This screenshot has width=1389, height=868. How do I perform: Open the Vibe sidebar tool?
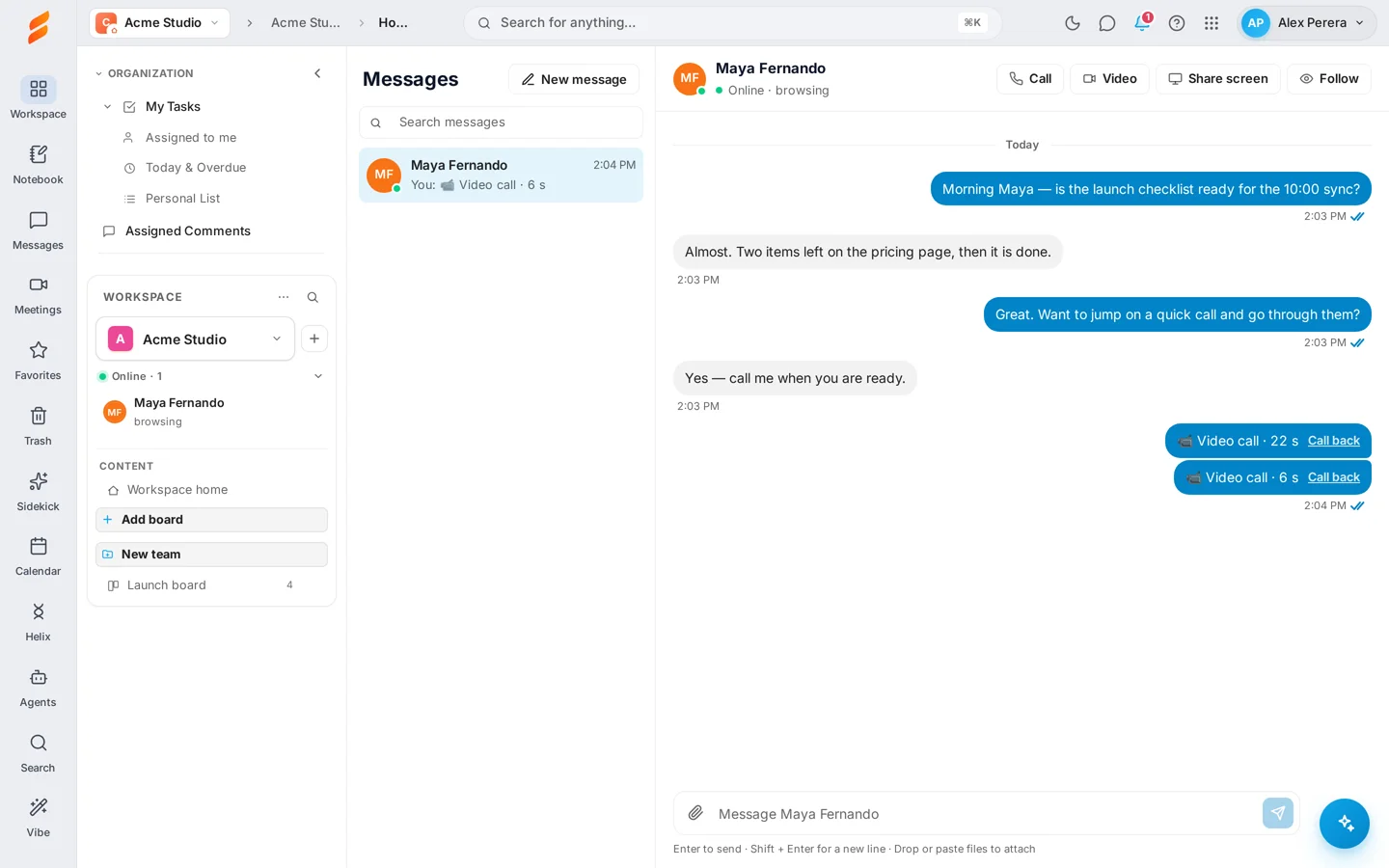[38, 818]
